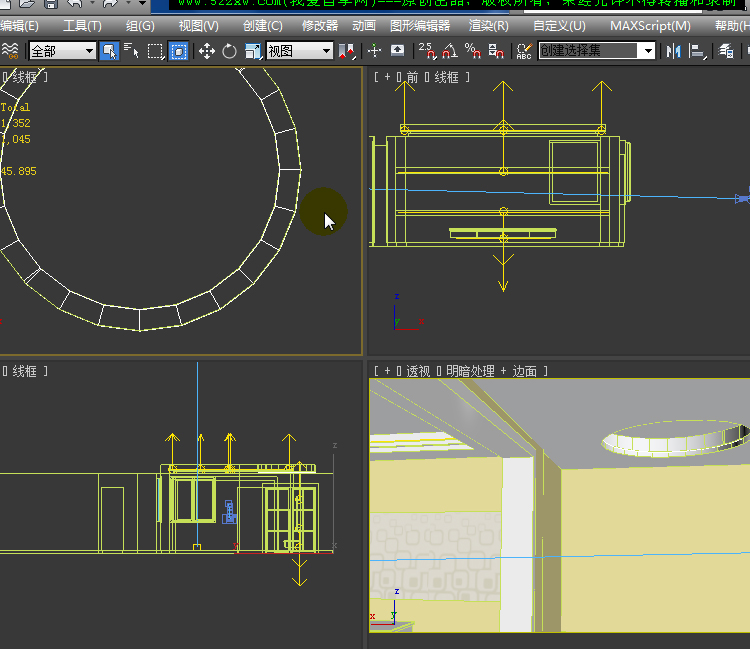This screenshot has height=649, width=750.
Task: Click the Redo arrow icon
Action: click(110, 4)
